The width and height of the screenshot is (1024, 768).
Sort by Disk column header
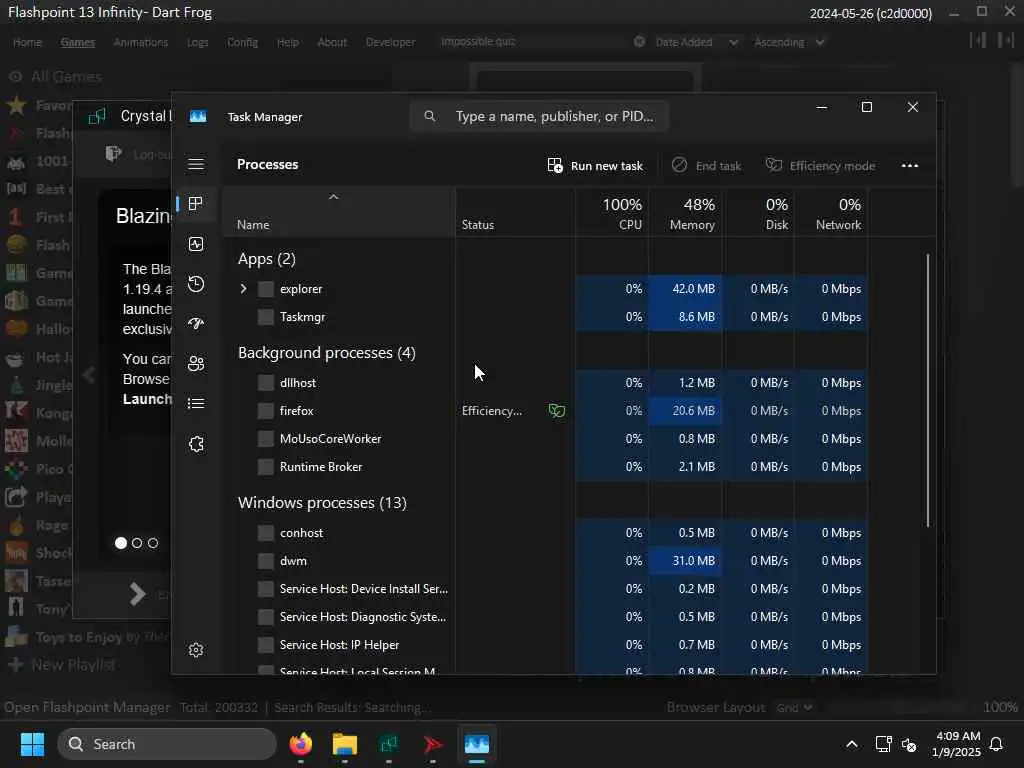click(759, 214)
